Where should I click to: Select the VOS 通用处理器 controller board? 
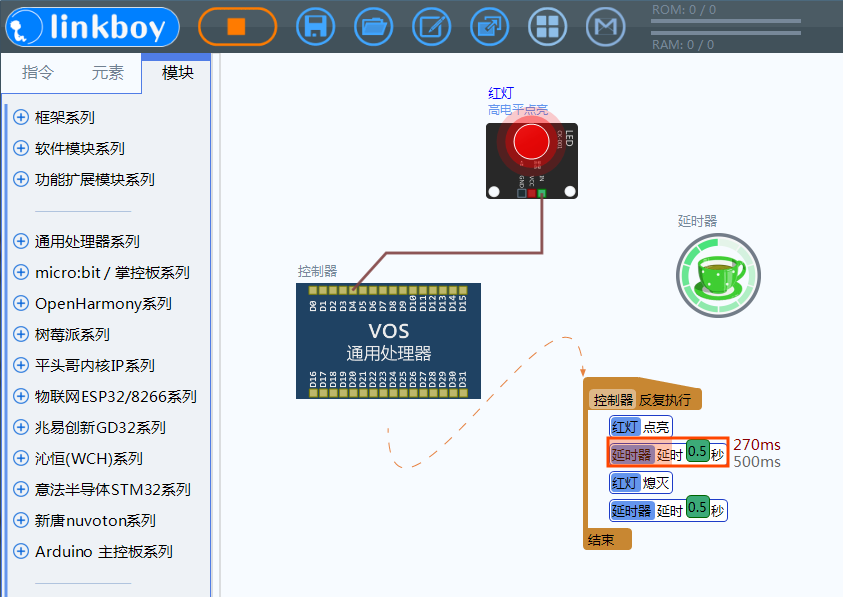pyautogui.click(x=388, y=341)
